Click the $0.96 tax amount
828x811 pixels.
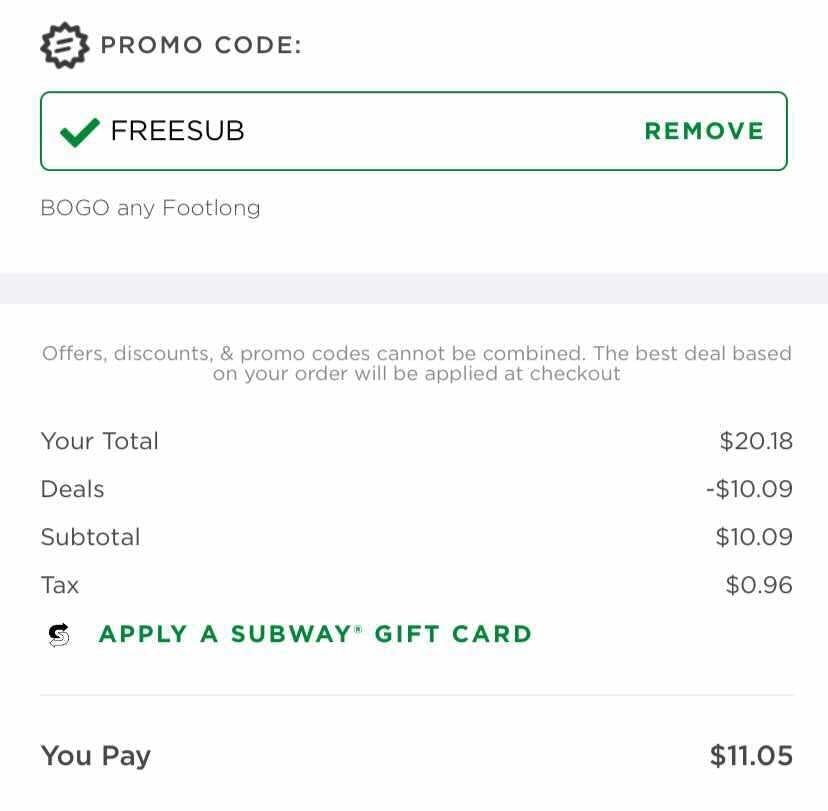tap(759, 585)
